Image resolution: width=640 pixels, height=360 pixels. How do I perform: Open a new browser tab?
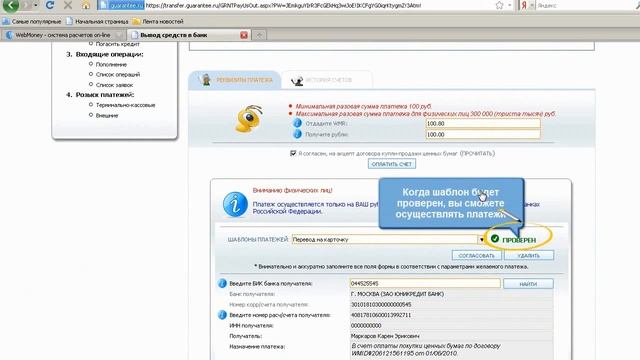click(x=259, y=35)
